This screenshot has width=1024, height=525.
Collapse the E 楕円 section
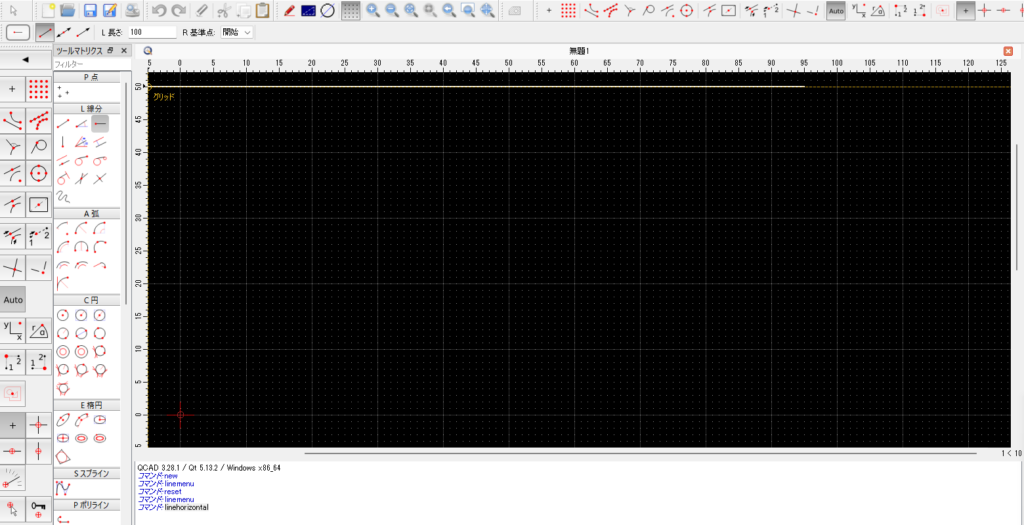pos(92,405)
